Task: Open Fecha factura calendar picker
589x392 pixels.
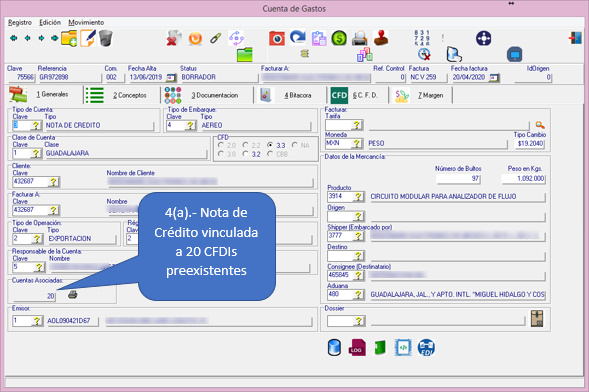Action: coord(494,78)
